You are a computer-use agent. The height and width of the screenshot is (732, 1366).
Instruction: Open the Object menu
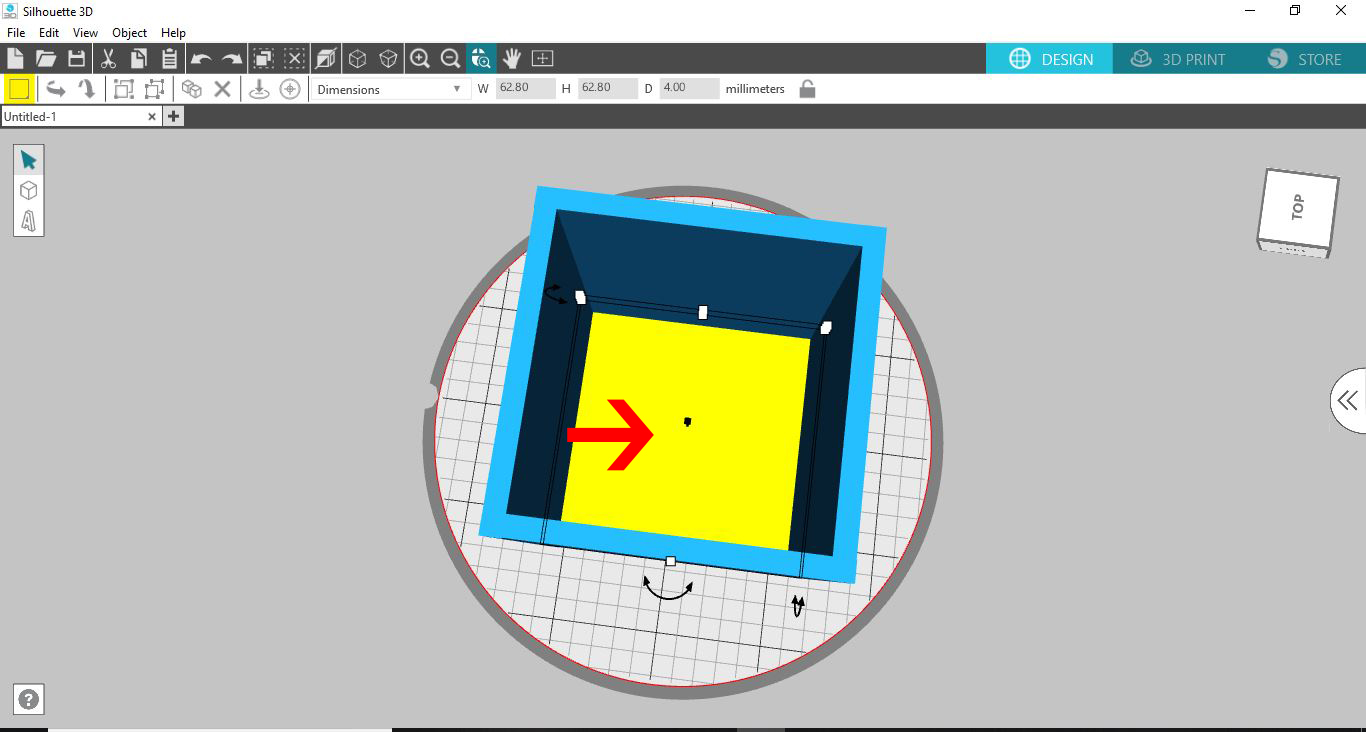(130, 33)
